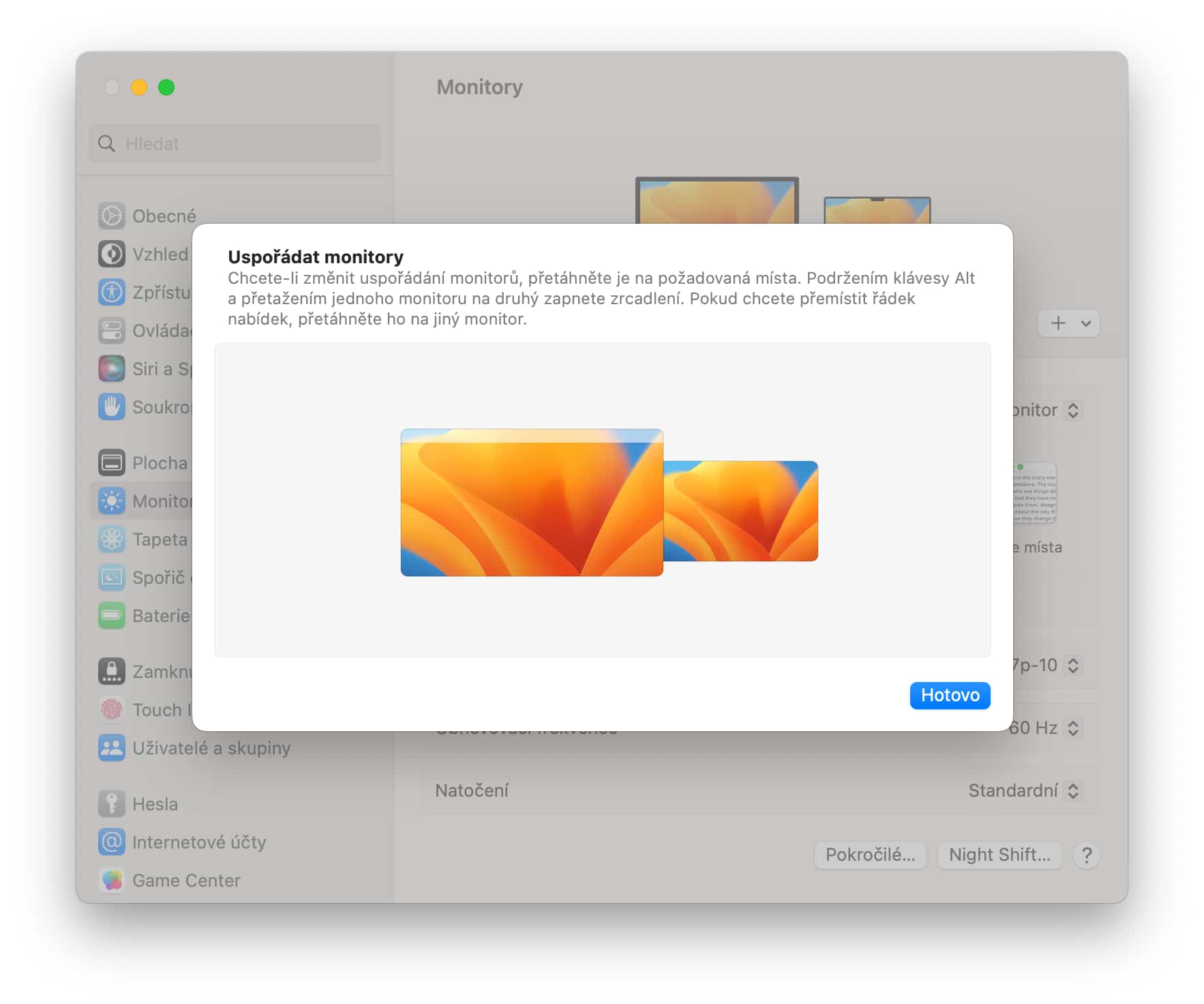Screen dimensions: 1204x1004
Task: Open Tapeta wallpaper icon in sidebar
Action: click(x=112, y=539)
